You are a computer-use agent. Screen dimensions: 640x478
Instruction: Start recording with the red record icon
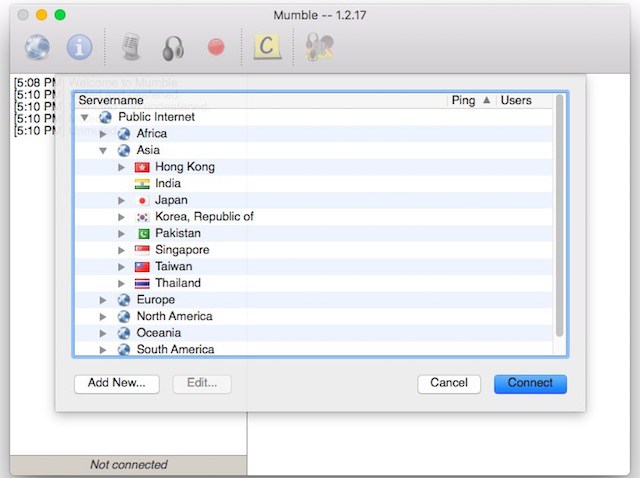tap(216, 47)
